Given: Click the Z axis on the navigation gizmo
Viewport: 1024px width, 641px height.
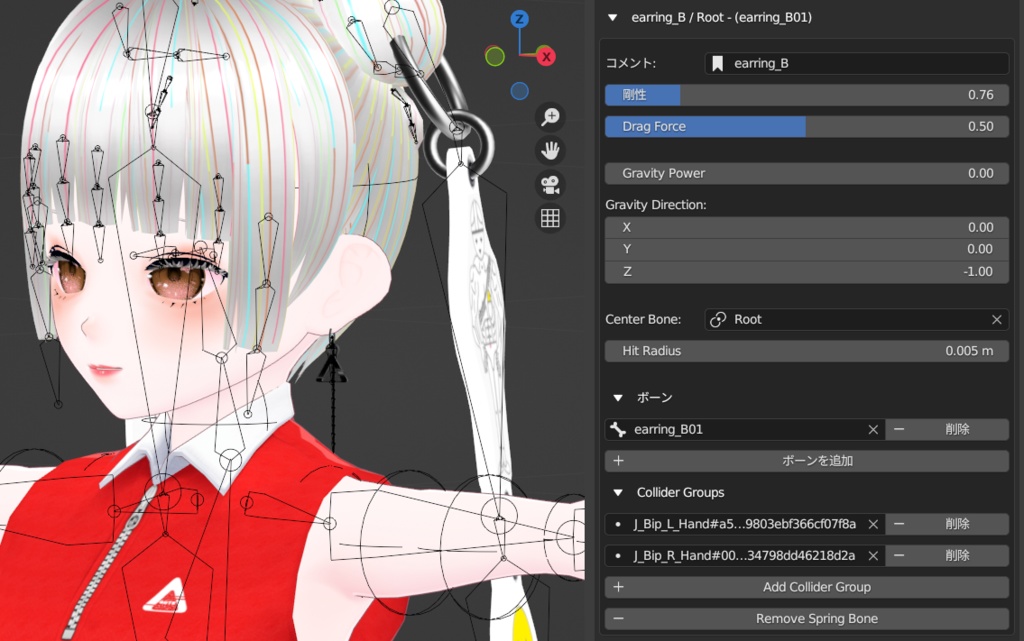Looking at the screenshot, I should pos(518,18).
